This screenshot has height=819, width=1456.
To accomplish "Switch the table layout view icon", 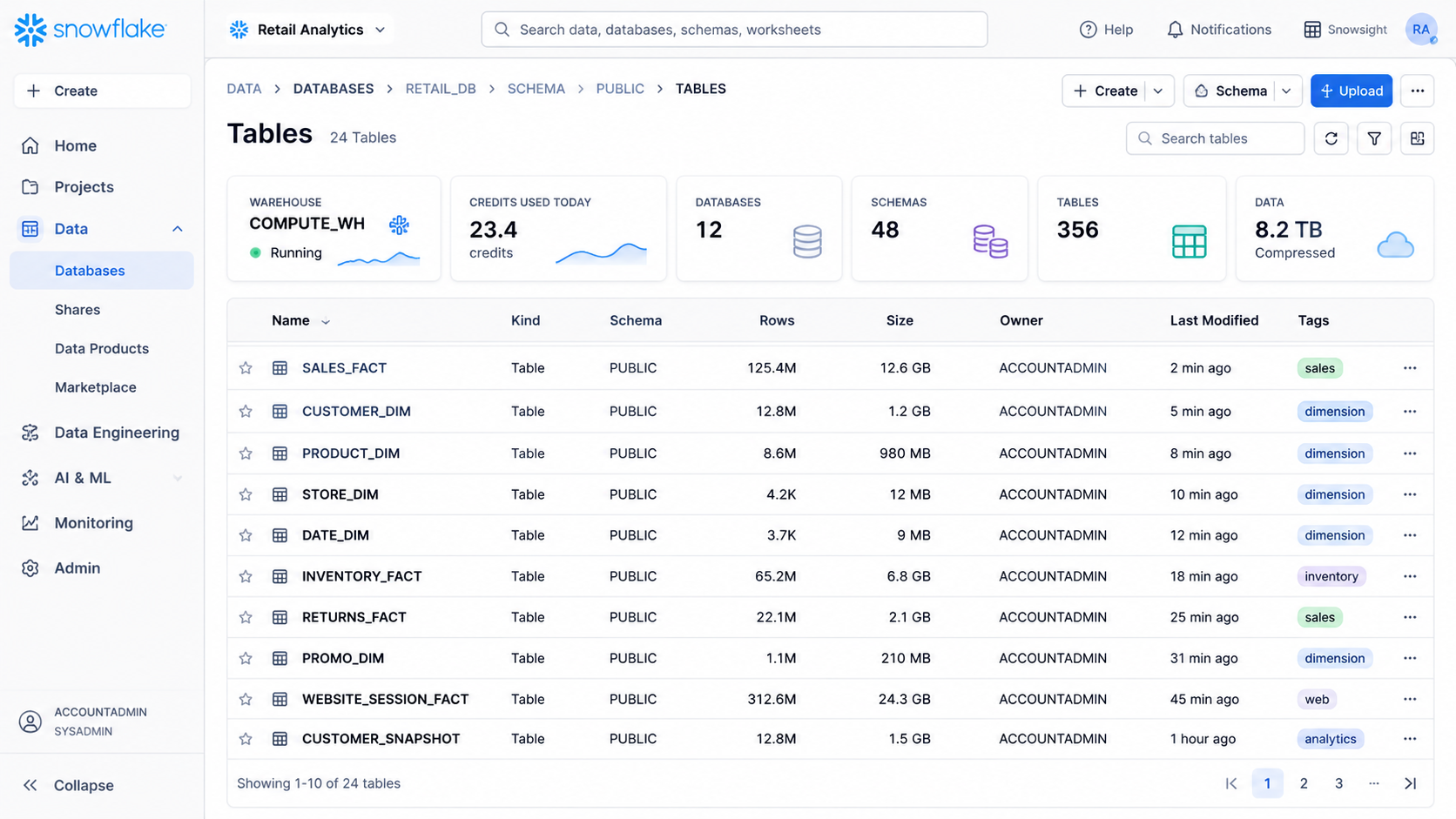I will click(1417, 138).
